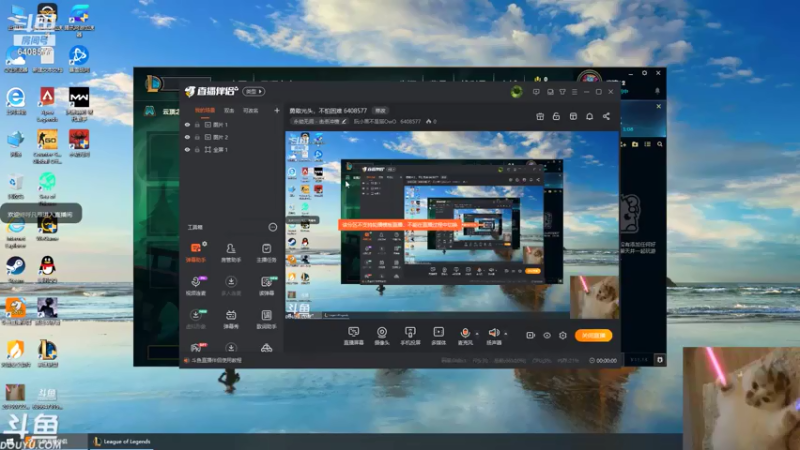Add 手机投屏 phone casting source
This screenshot has height=450, width=800.
tap(410, 336)
